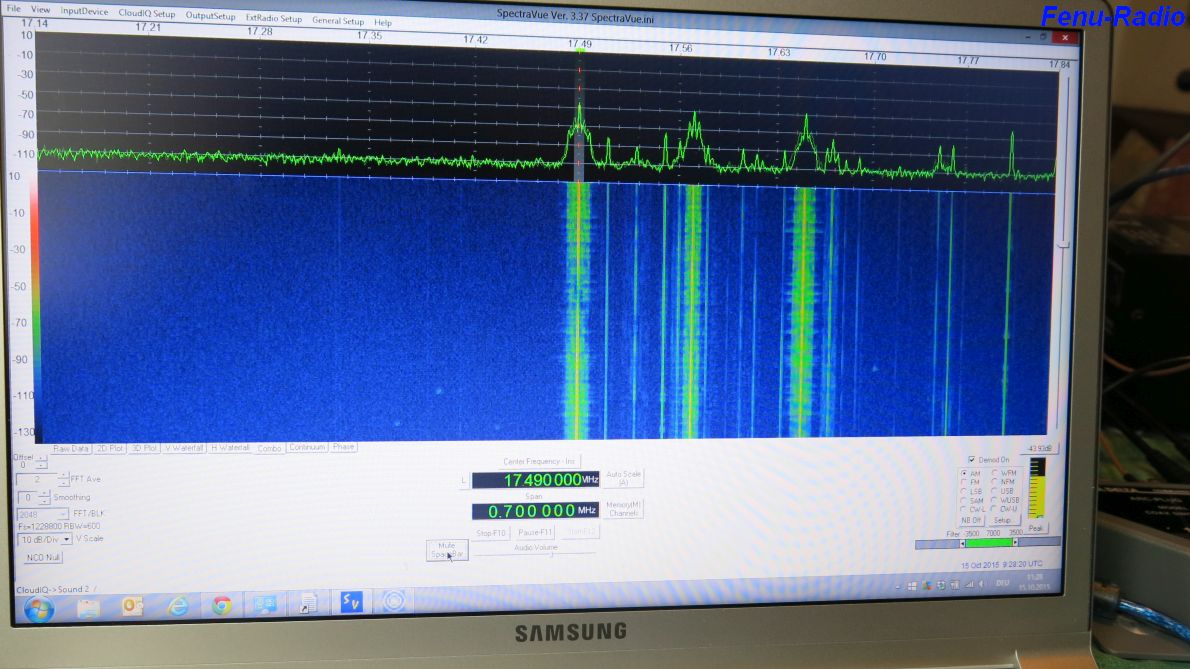
Task: Launch Google Chrome from the taskbar
Action: 221,605
